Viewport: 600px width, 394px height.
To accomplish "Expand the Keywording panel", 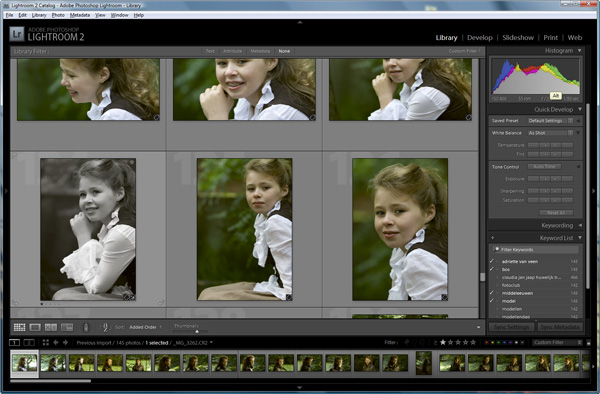I will pos(580,225).
